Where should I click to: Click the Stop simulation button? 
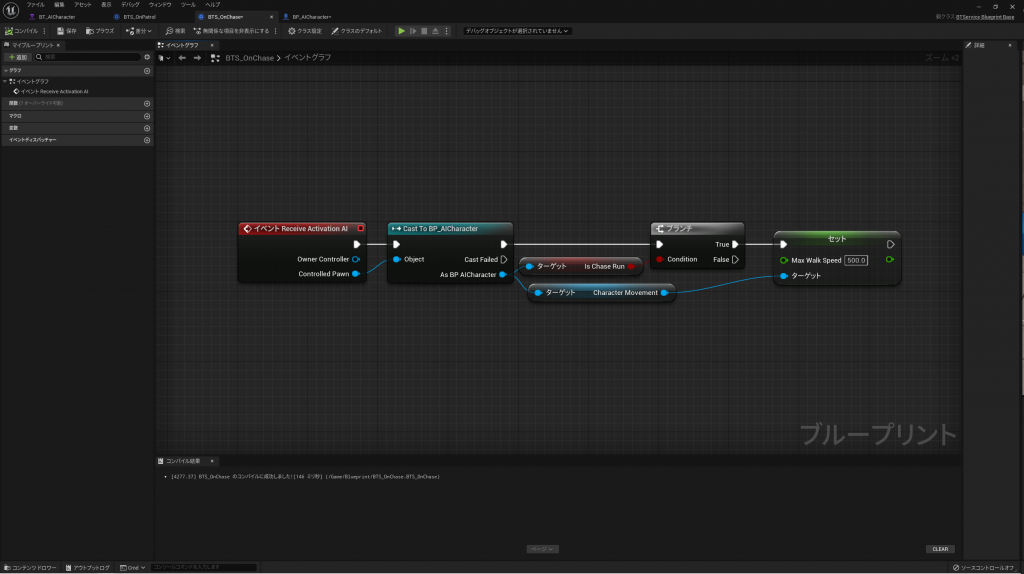coord(424,31)
